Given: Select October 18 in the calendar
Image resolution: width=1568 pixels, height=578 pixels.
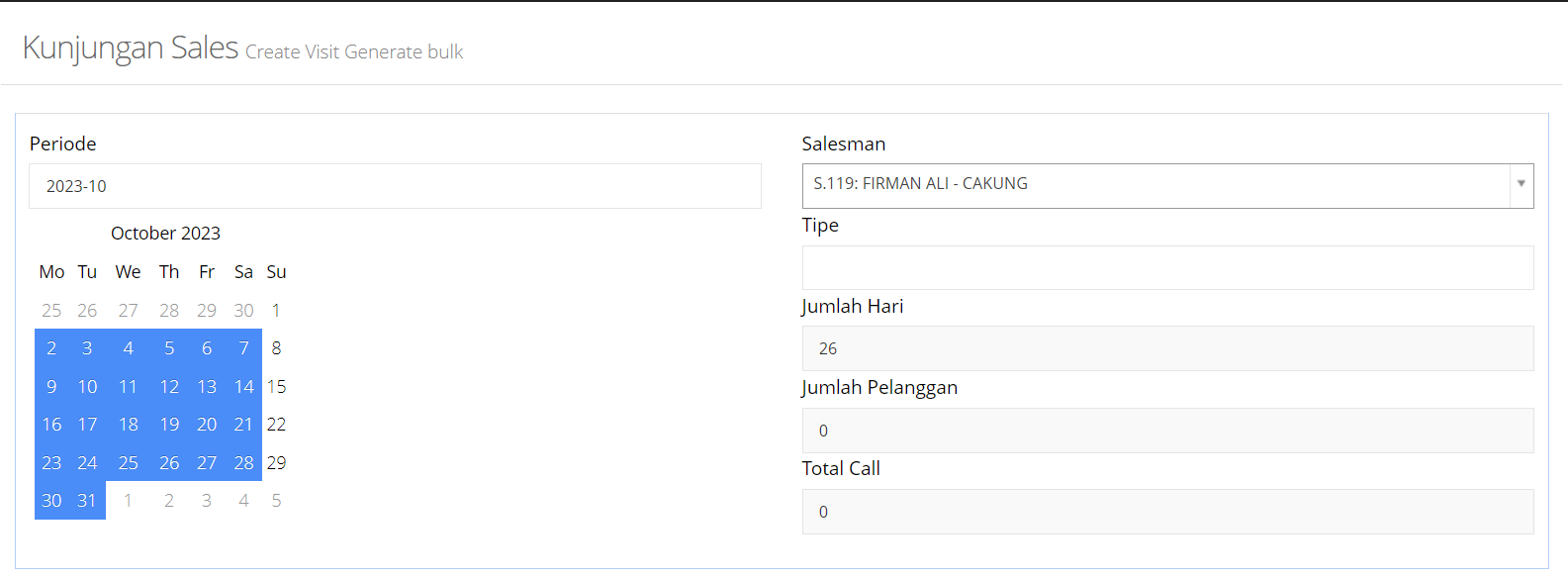Looking at the screenshot, I should [x=129, y=425].
